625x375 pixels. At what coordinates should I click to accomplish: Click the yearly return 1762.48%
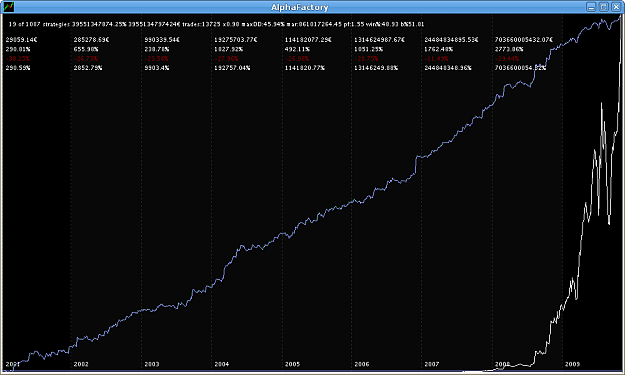[438, 49]
